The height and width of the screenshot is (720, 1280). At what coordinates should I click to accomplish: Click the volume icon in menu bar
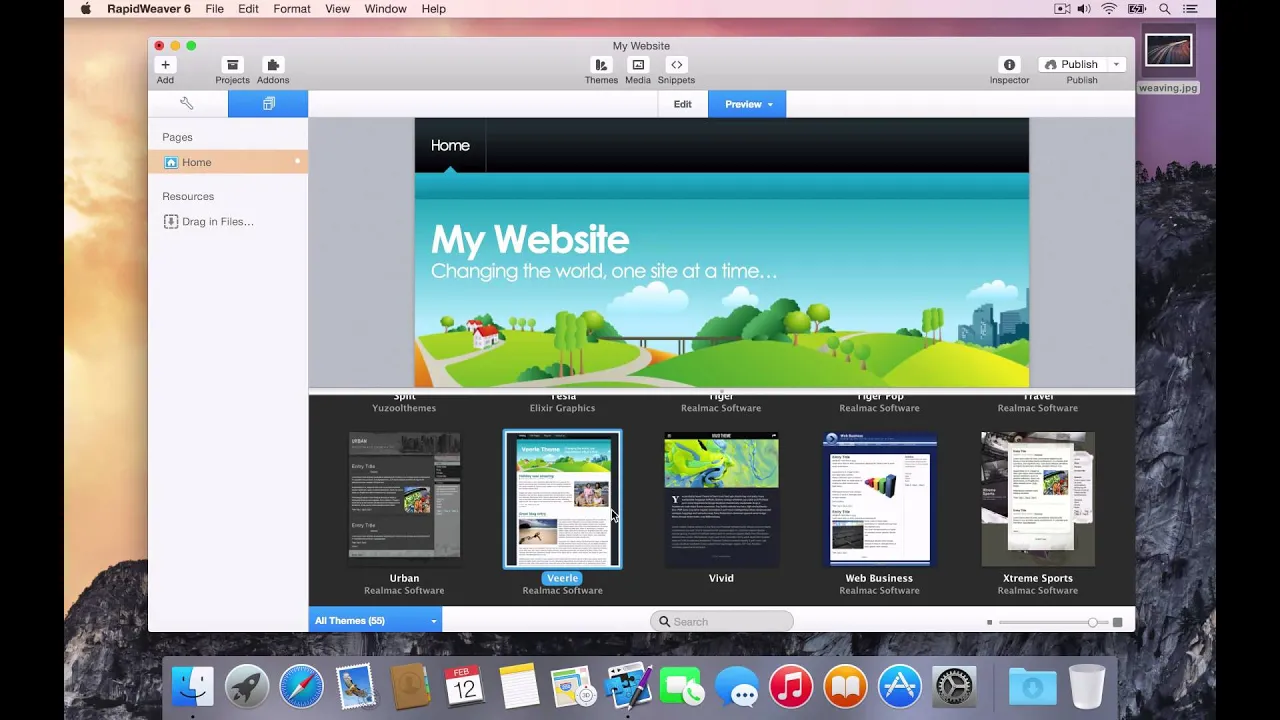[x=1084, y=9]
